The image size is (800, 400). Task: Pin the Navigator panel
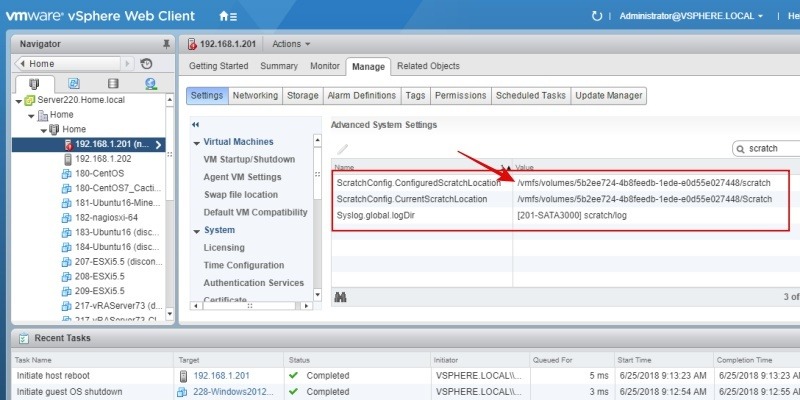[x=166, y=44]
